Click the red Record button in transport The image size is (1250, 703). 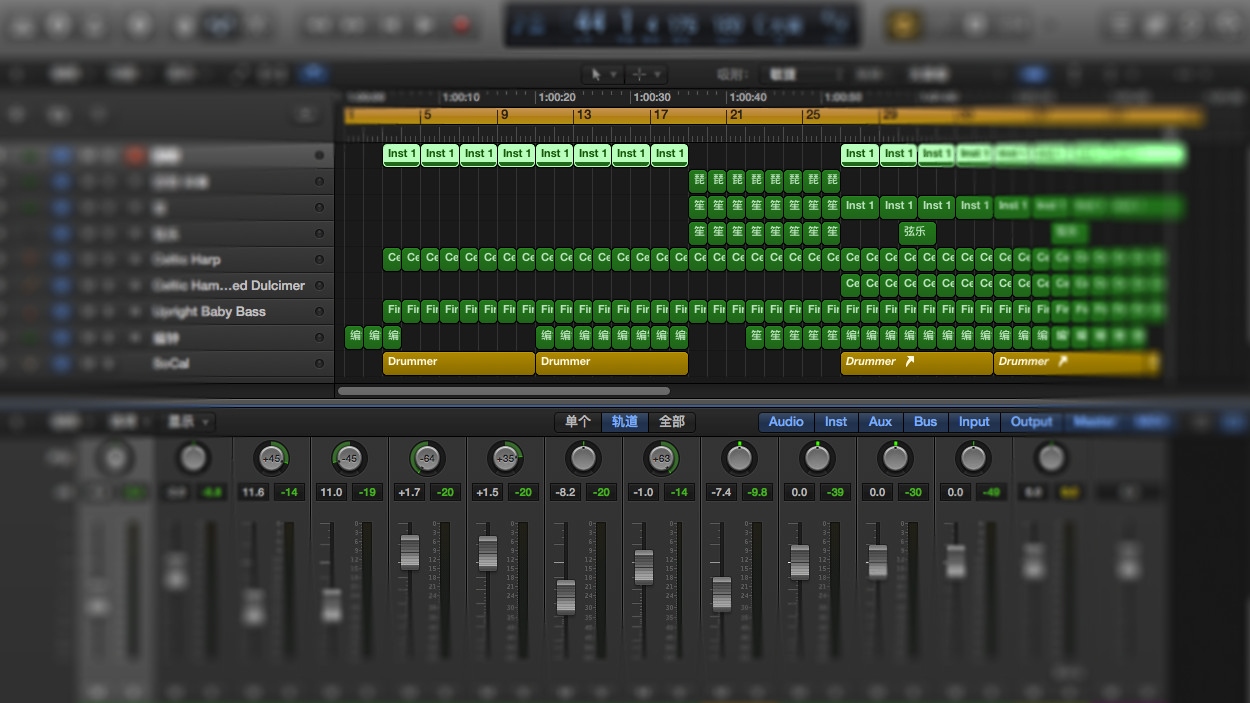462,24
